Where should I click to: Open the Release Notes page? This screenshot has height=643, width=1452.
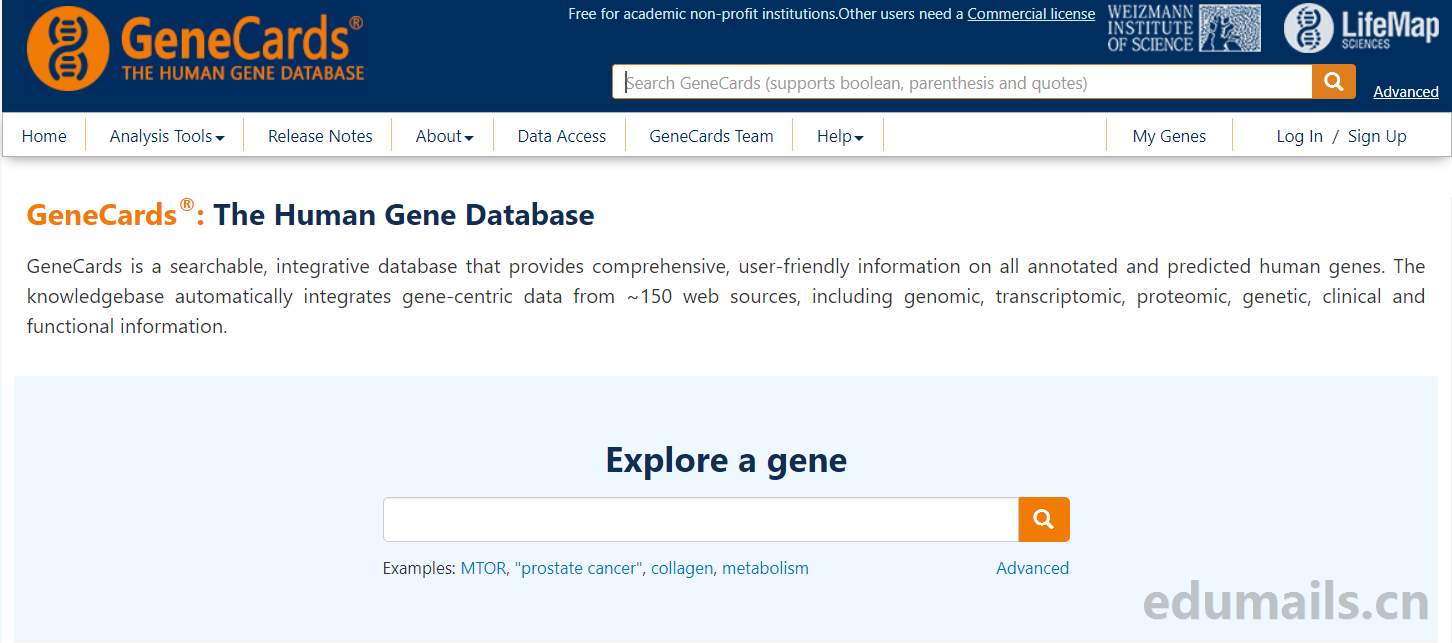[320, 136]
